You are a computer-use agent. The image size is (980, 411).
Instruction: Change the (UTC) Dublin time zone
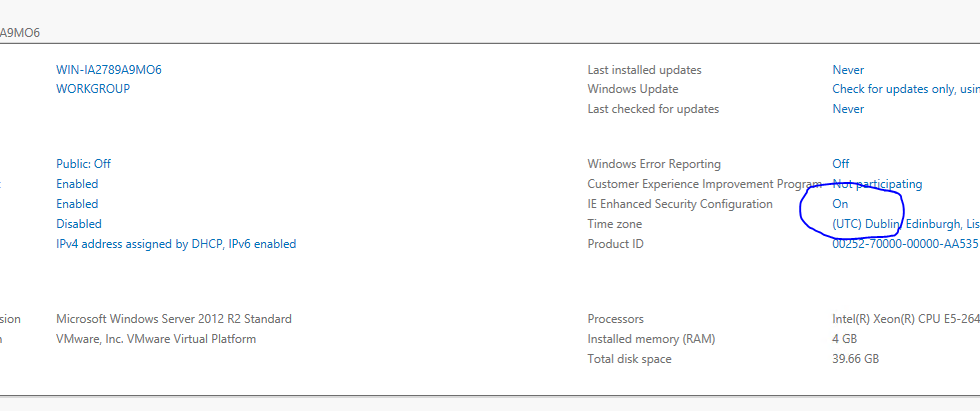click(x=906, y=224)
